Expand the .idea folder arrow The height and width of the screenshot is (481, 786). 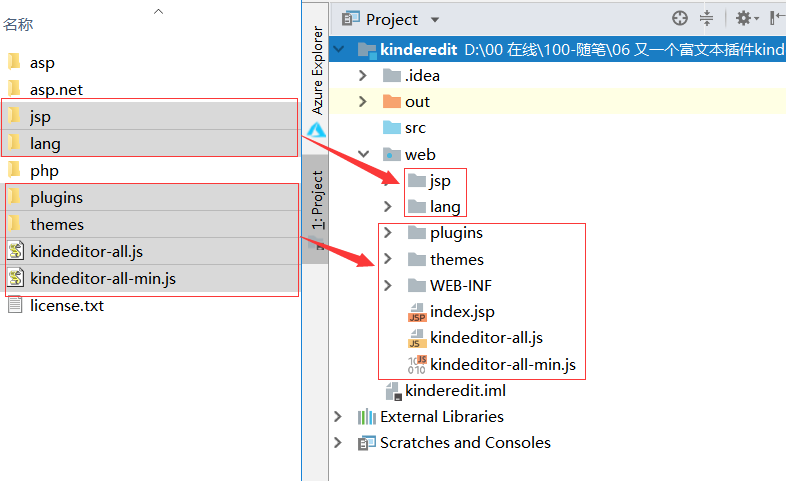(362, 76)
